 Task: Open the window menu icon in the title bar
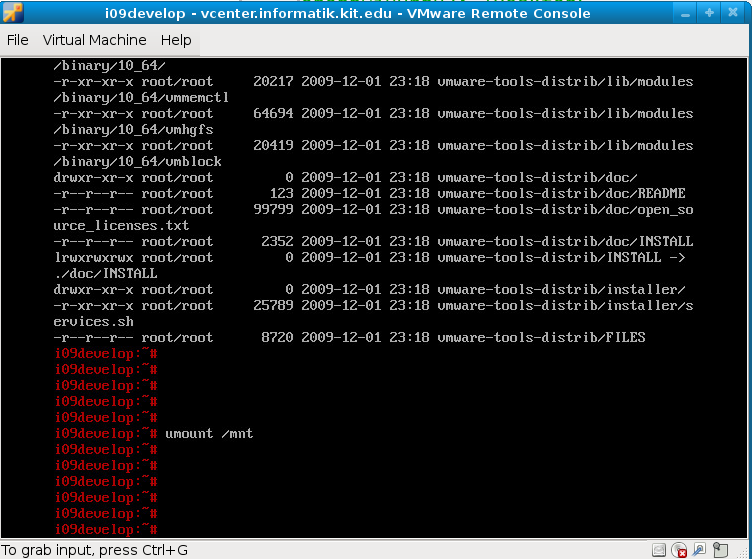coord(12,13)
